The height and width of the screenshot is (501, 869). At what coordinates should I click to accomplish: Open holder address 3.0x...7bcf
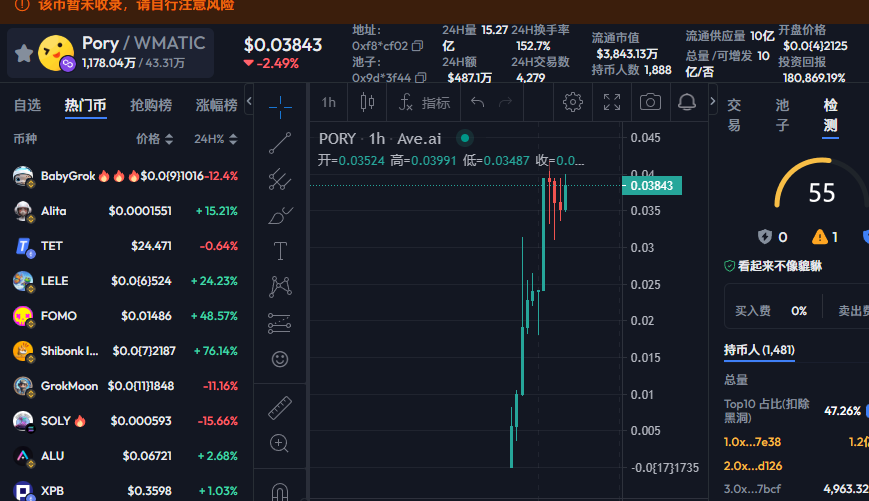tap(752, 489)
